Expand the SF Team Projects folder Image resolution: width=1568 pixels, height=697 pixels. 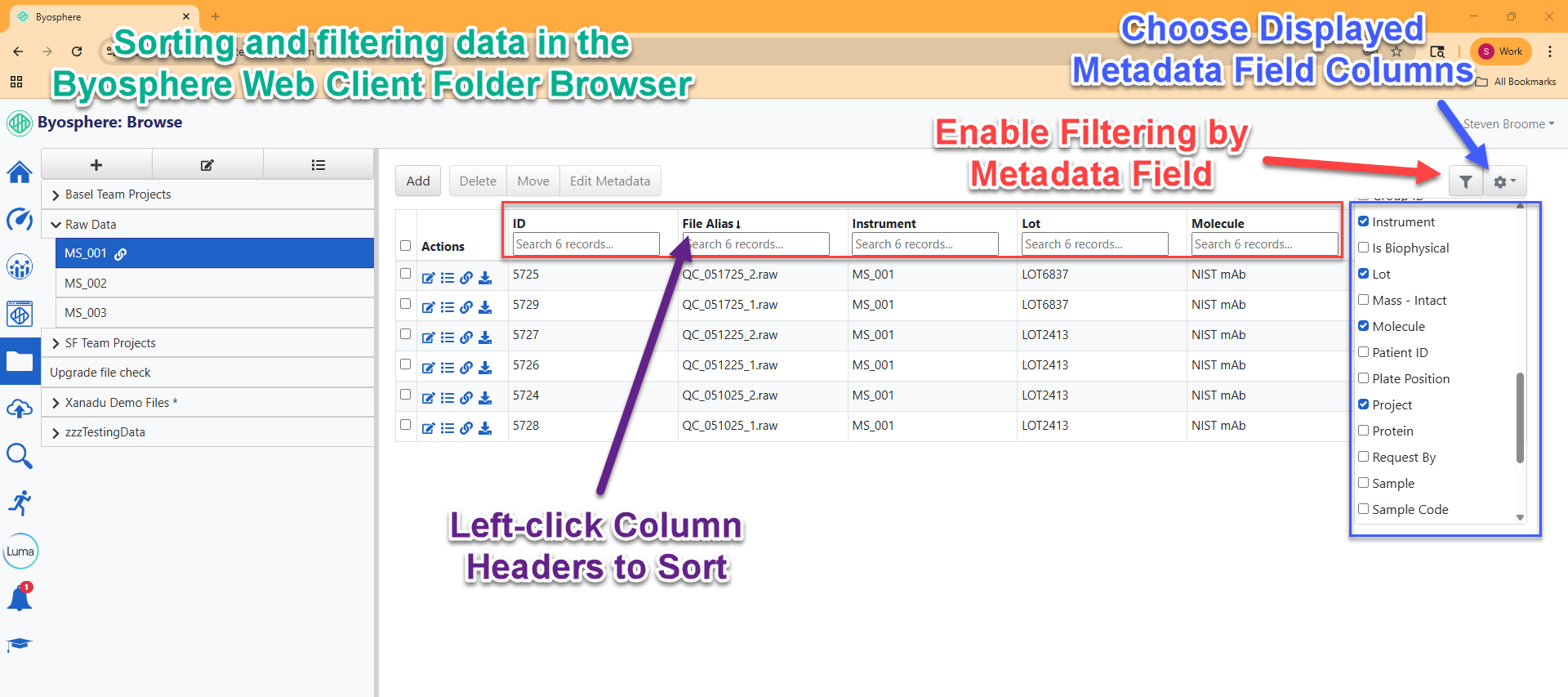pos(56,343)
